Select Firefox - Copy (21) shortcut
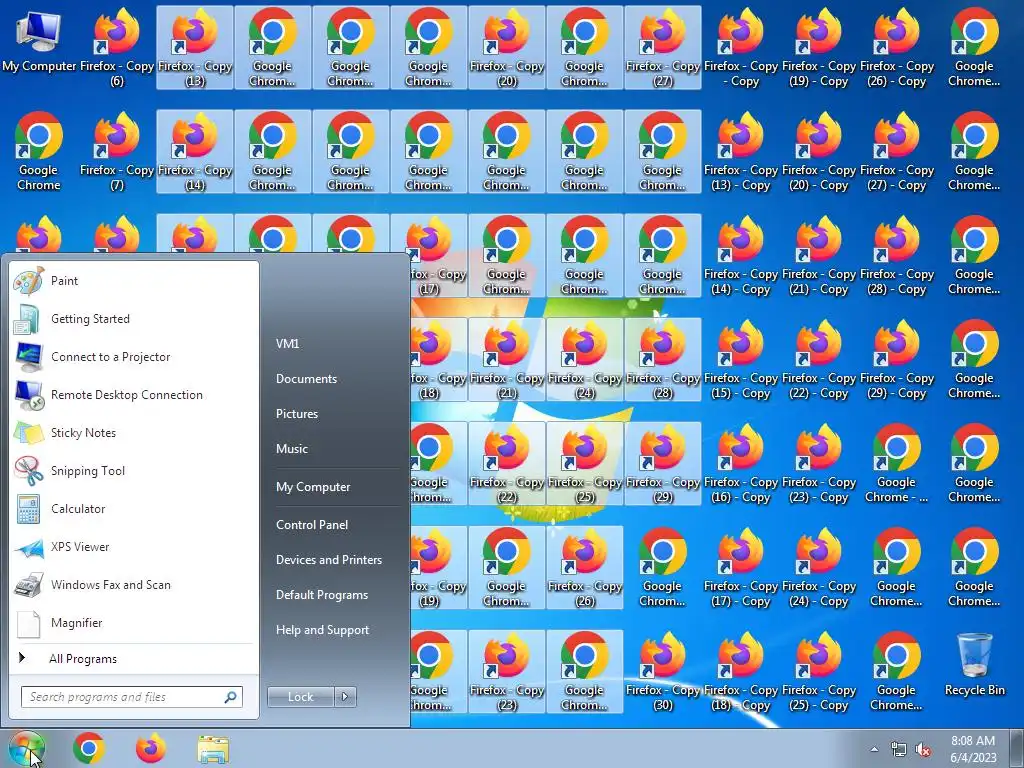The image size is (1024, 768). coord(507,360)
